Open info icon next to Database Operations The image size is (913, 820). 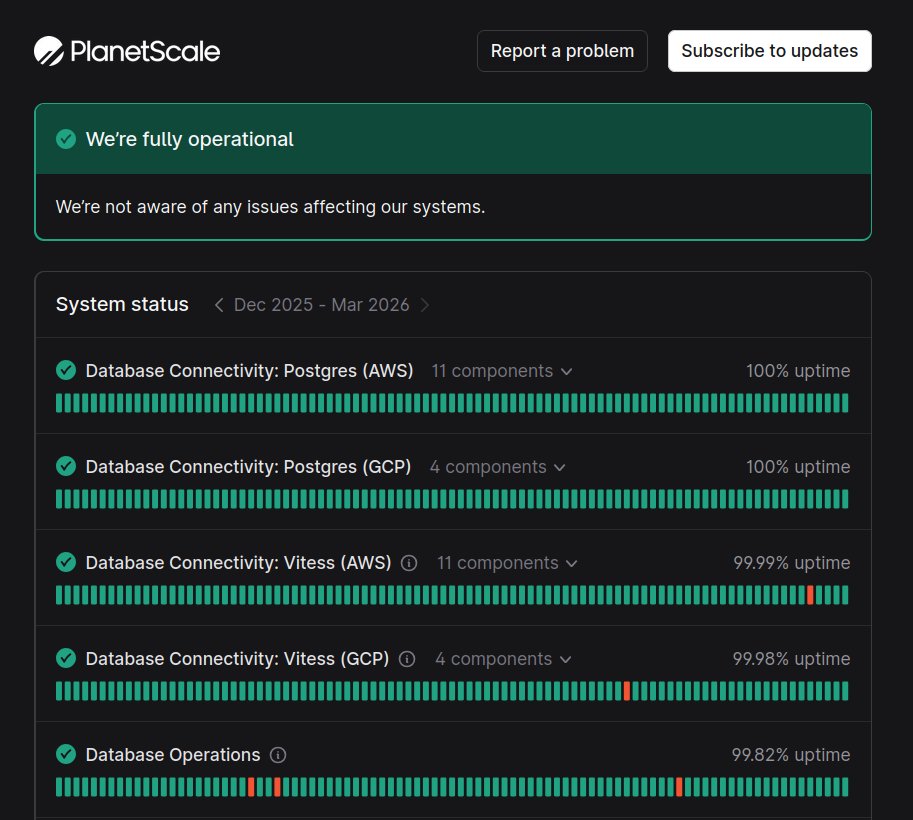278,755
